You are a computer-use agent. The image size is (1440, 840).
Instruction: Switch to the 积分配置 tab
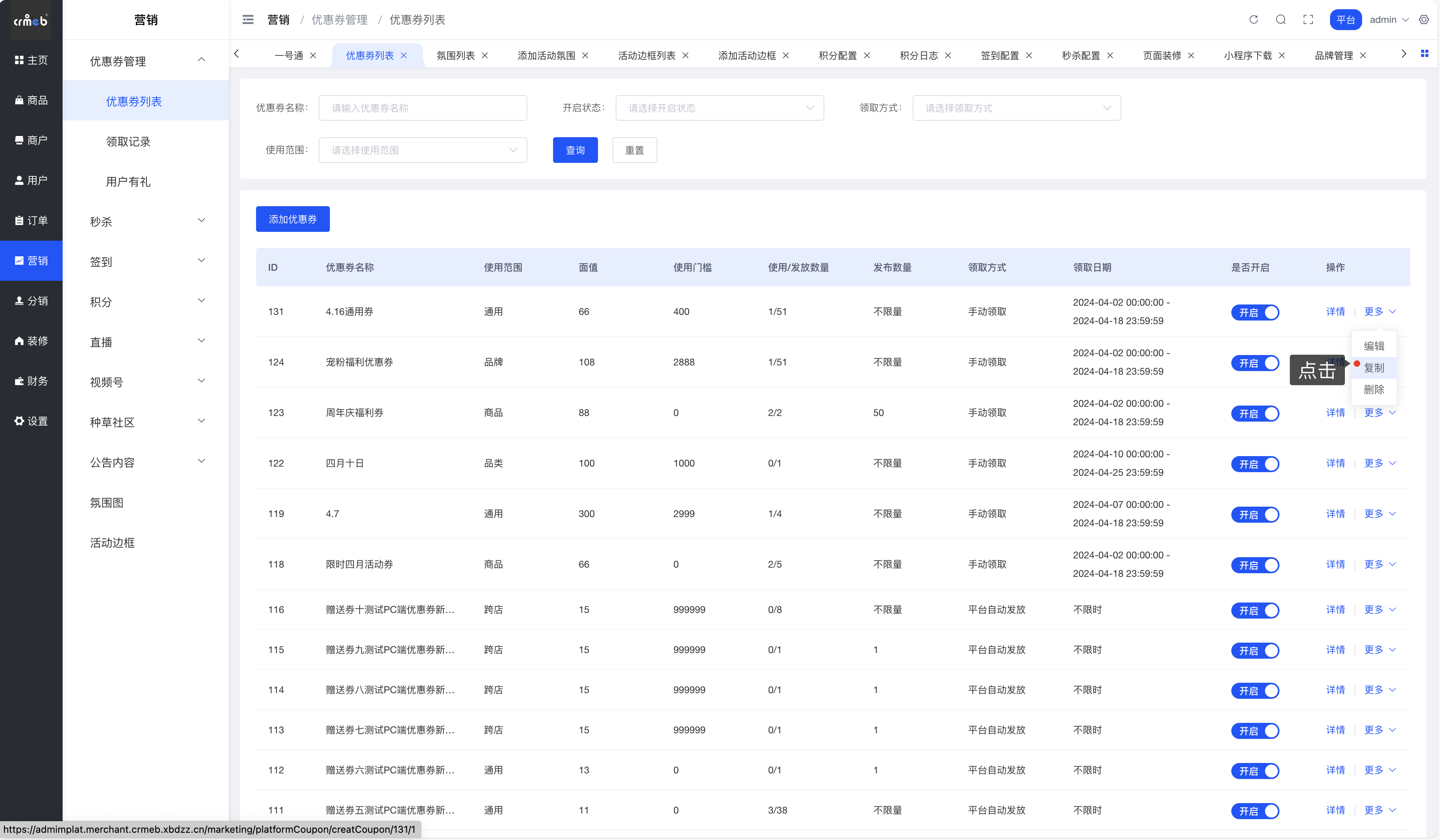click(837, 55)
